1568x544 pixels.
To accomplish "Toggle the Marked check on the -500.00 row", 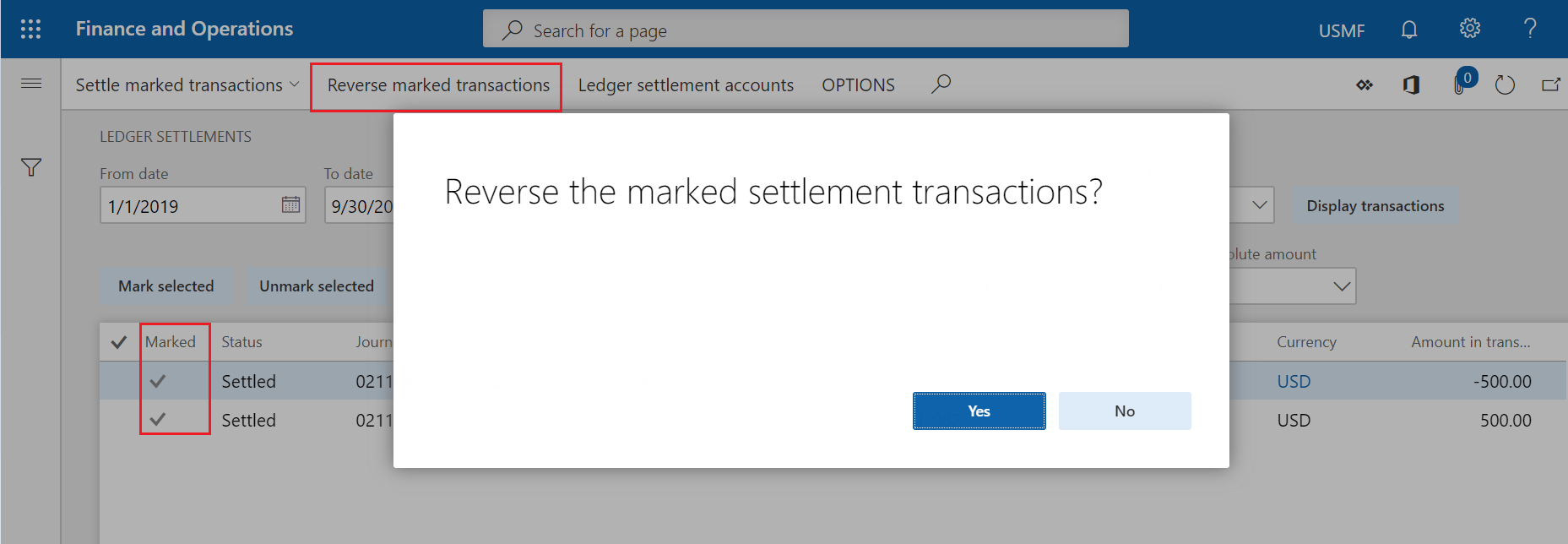I will tap(158, 382).
